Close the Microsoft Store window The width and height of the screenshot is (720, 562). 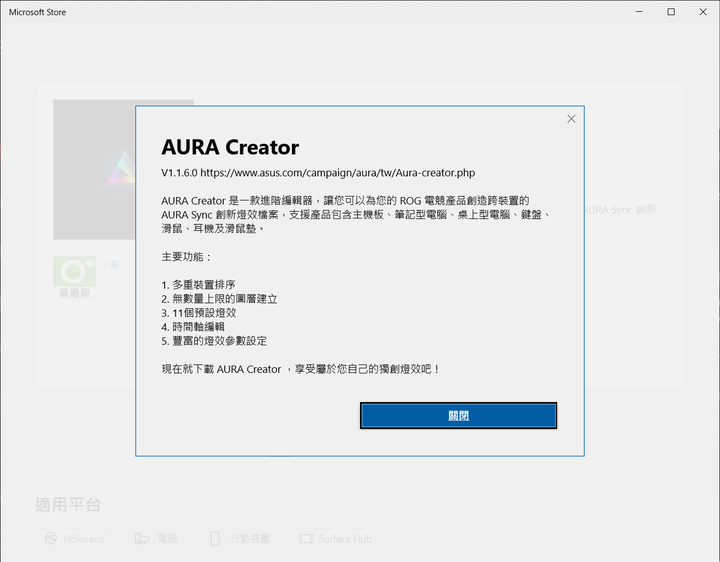click(703, 12)
